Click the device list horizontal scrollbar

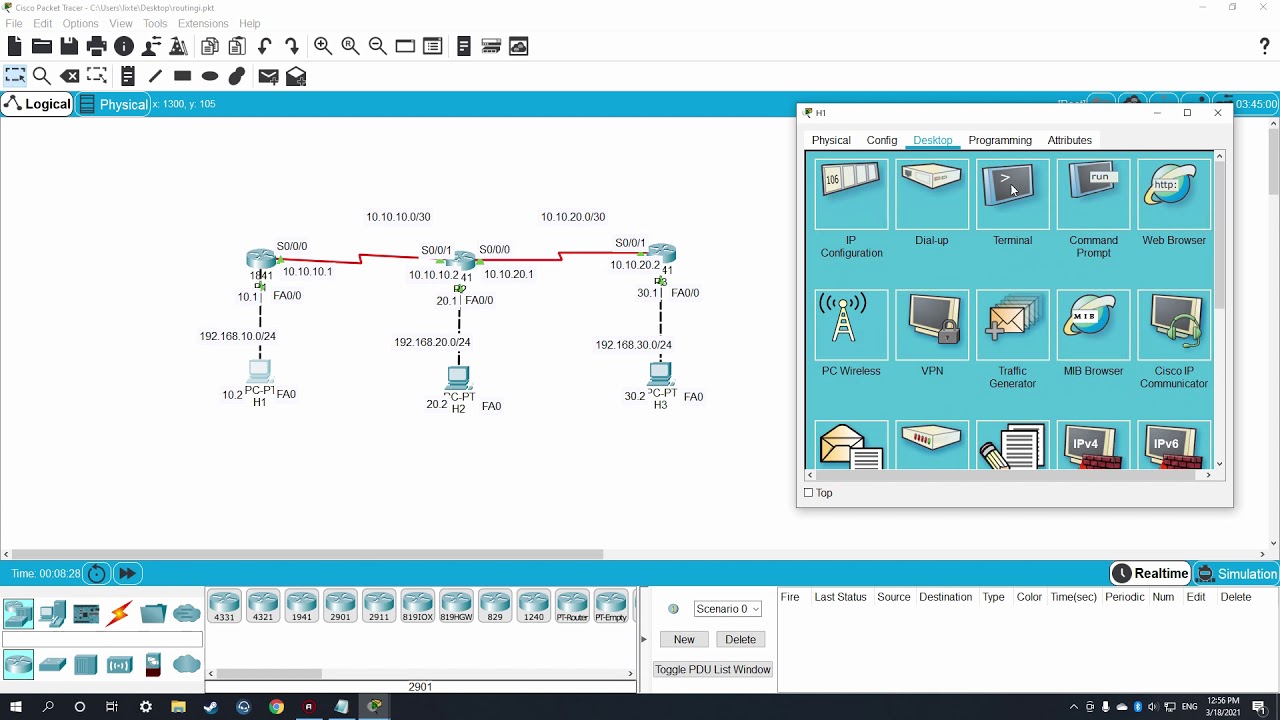pyautogui.click(x=269, y=673)
